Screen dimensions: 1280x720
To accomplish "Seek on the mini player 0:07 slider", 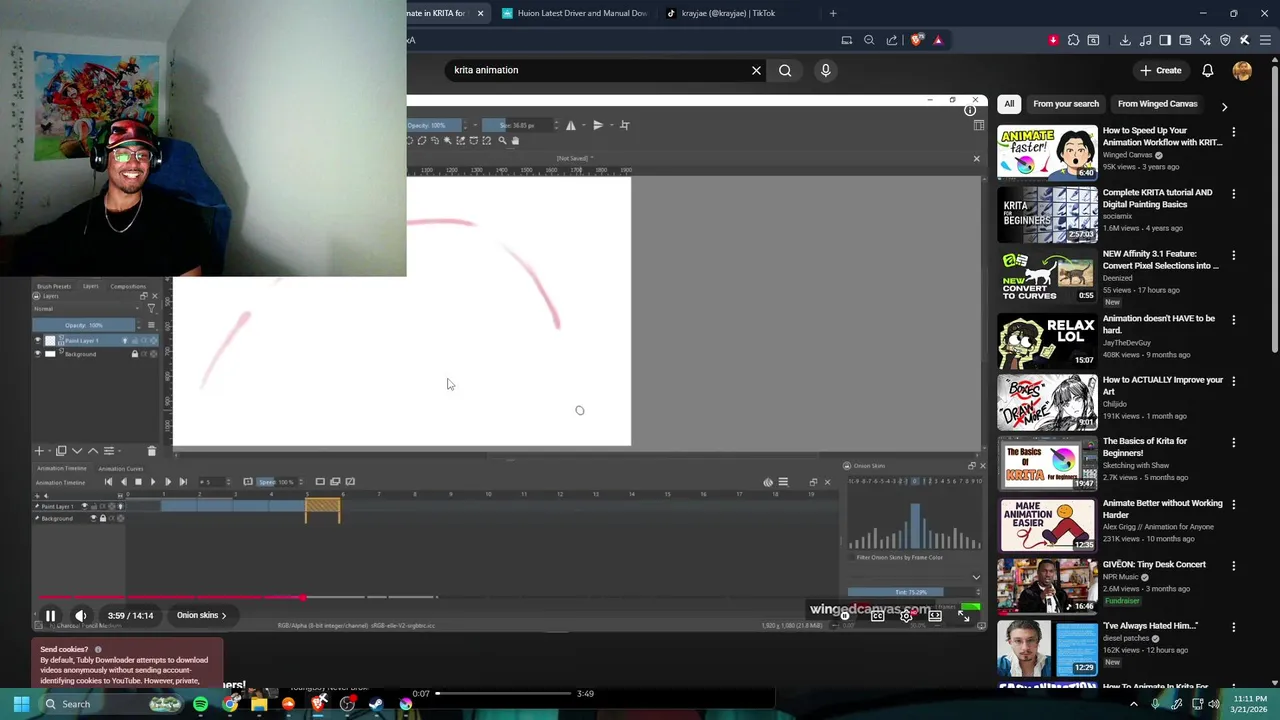I will coord(505,694).
